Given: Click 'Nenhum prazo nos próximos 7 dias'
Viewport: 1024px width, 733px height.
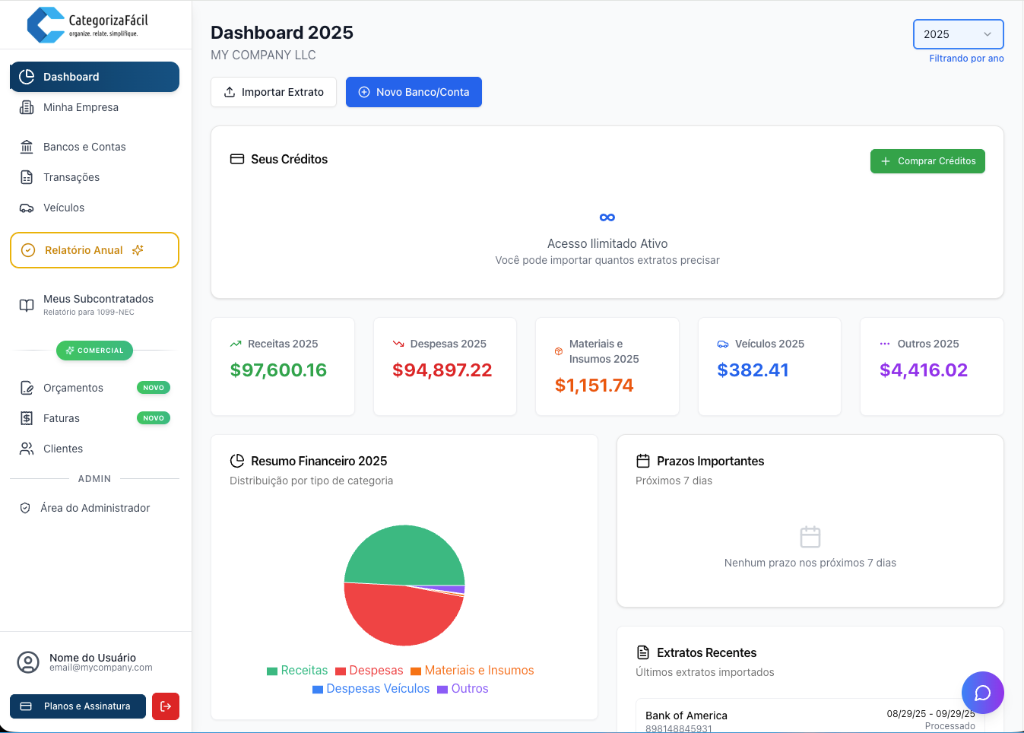Looking at the screenshot, I should 810,563.
